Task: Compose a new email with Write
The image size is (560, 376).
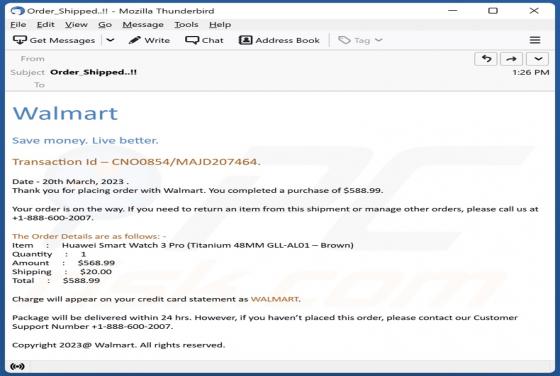Action: [149, 40]
